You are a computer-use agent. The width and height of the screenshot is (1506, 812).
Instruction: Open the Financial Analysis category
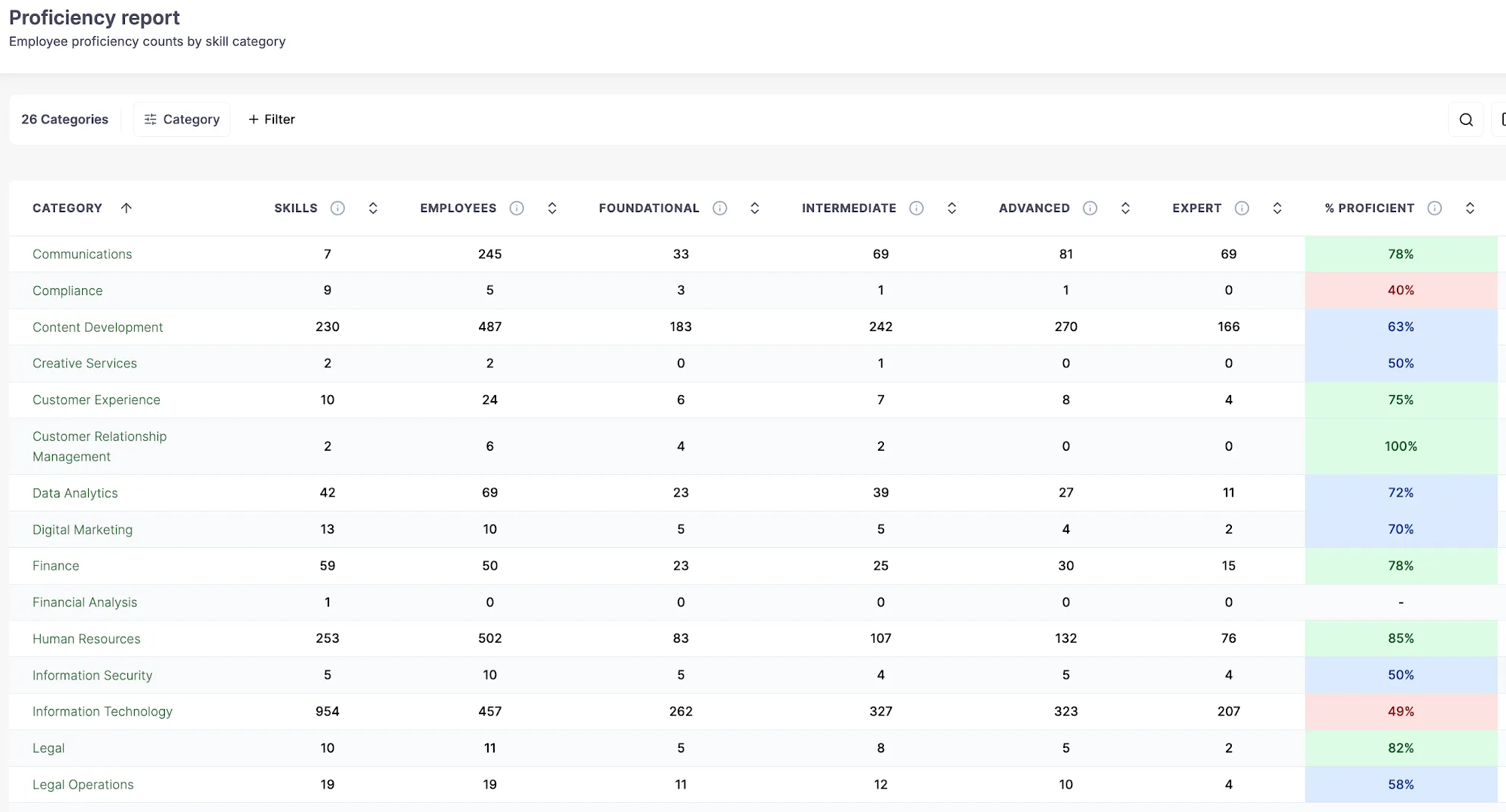pos(84,602)
